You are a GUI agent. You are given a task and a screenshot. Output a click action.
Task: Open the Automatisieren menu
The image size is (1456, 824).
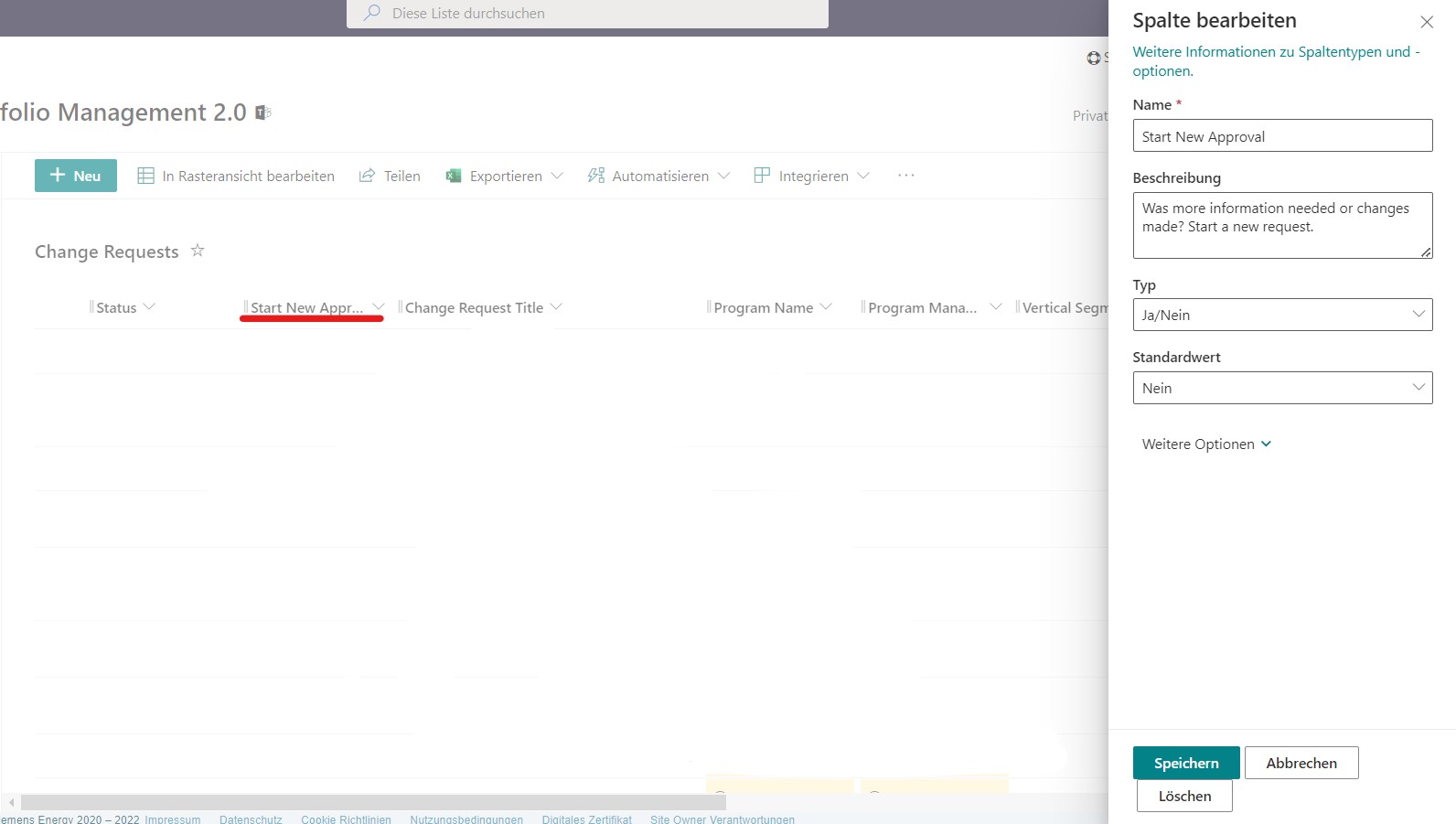pos(658,176)
